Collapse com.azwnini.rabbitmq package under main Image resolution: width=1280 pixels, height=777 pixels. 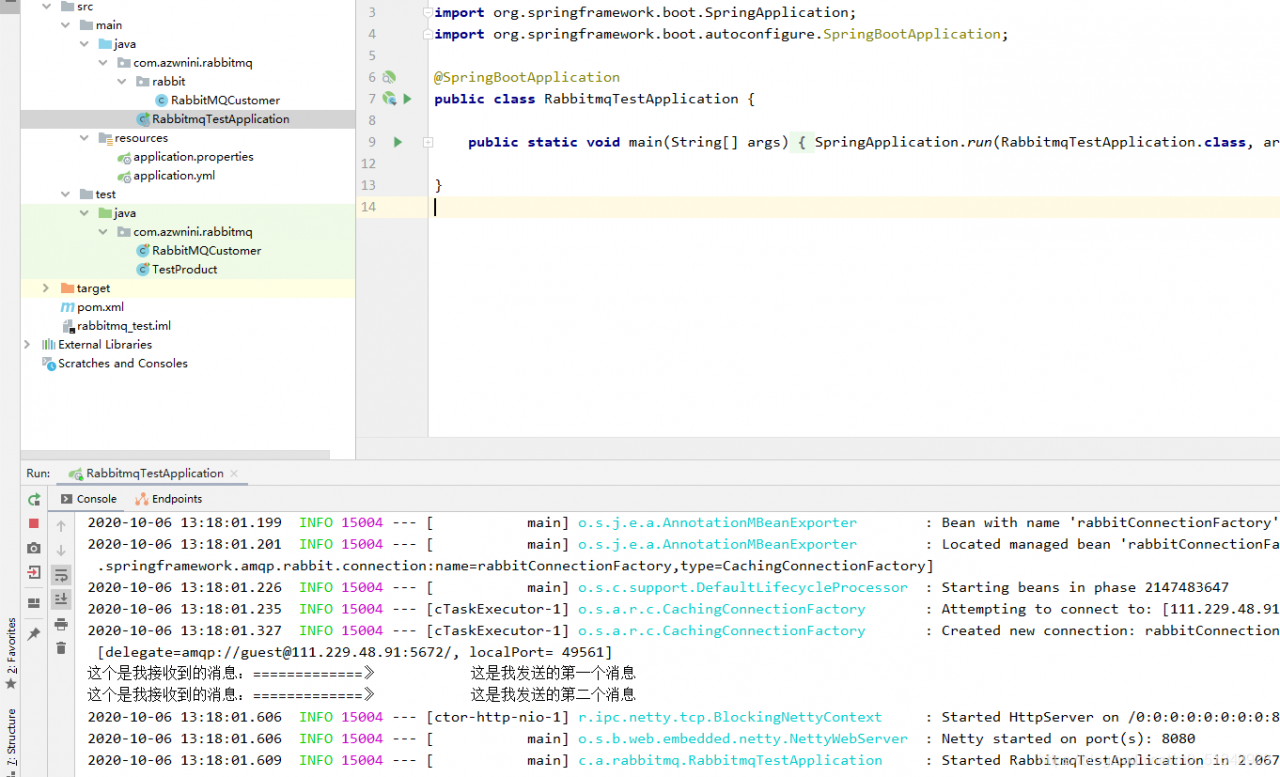tap(103, 63)
